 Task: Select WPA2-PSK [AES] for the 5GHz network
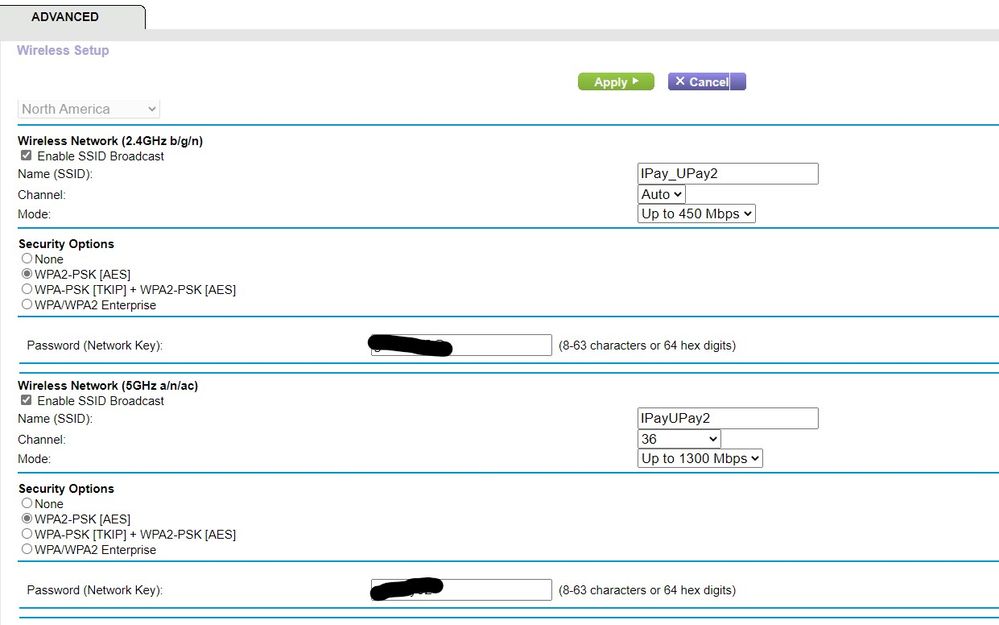(27, 519)
